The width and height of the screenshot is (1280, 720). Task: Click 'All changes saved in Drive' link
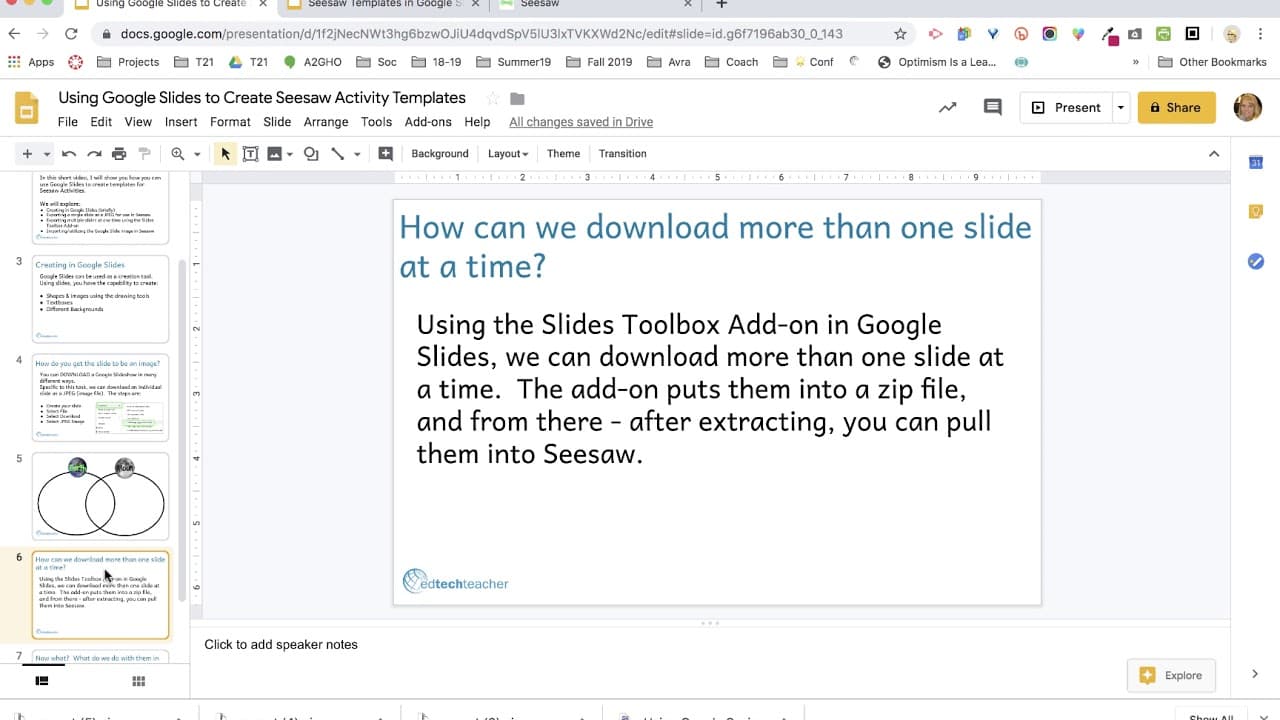[581, 122]
